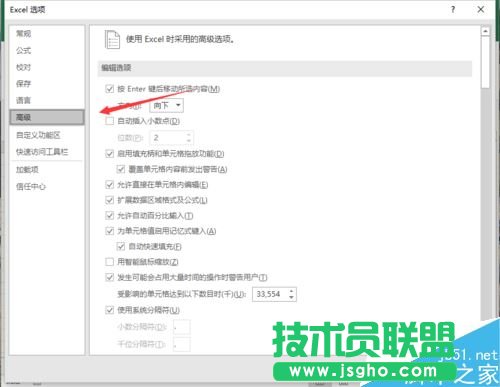
Task: Toggle 允许自动百分比输入 checkbox
Action: point(109,215)
